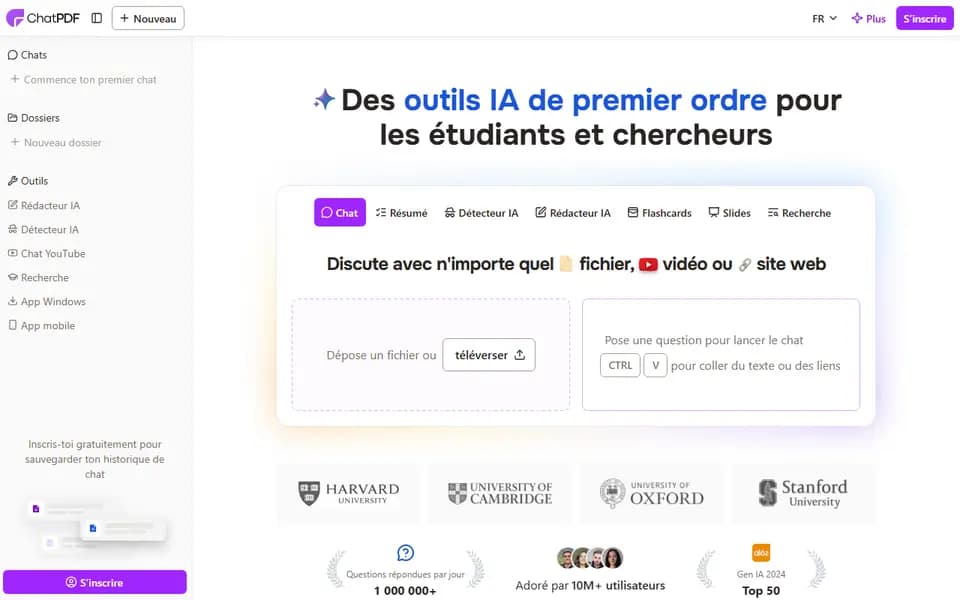
Task: Open the FR language dropdown
Action: point(824,19)
